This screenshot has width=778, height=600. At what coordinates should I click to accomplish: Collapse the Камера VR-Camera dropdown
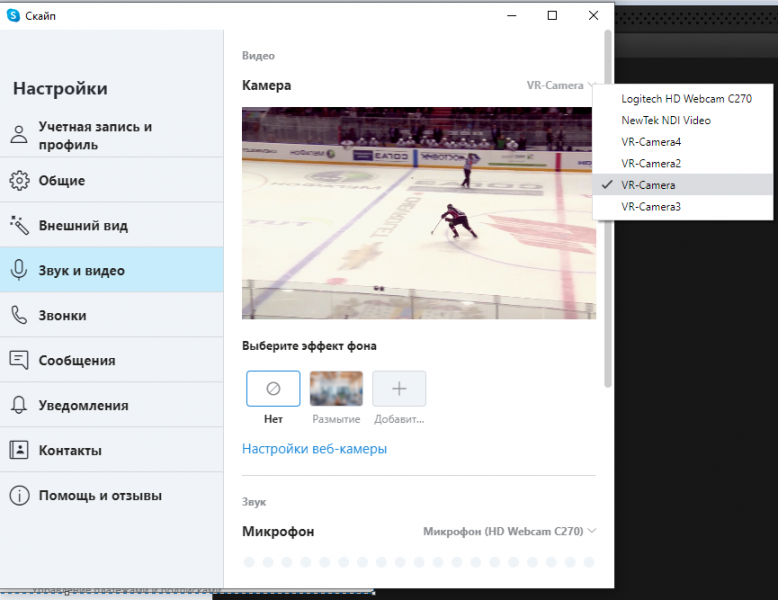[x=560, y=85]
